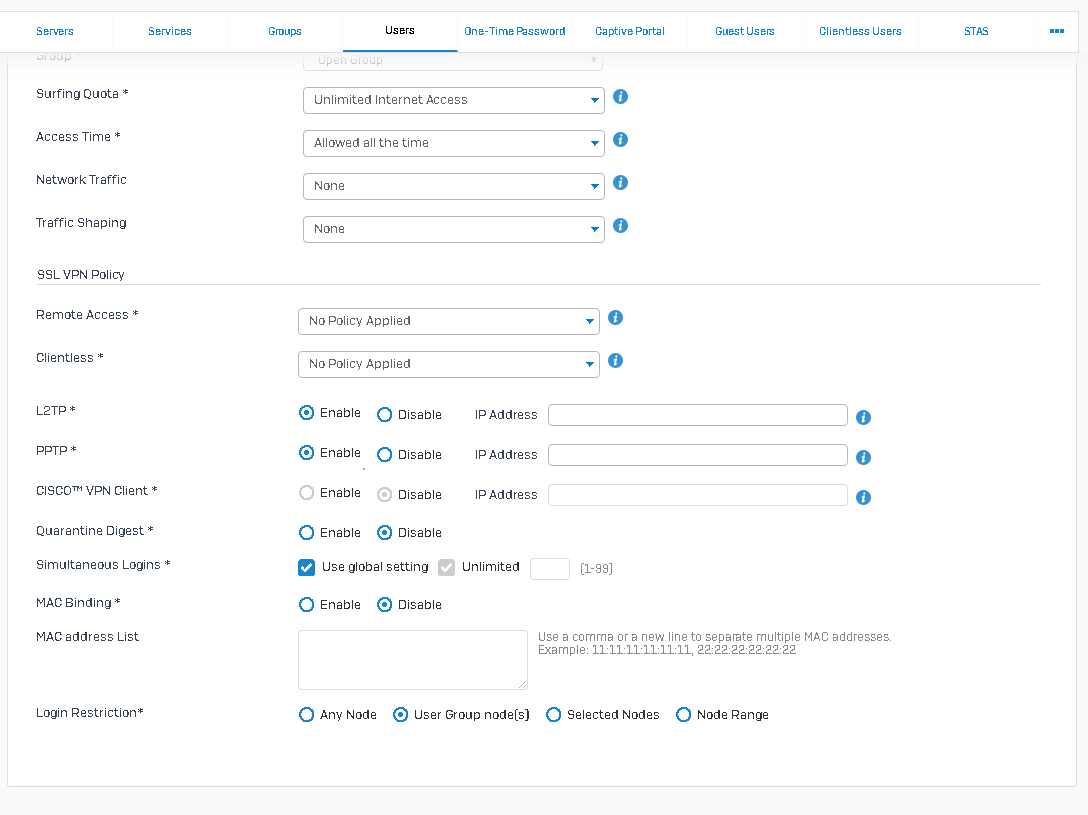Click inside the MAC address List text area
Viewport: 1088px width, 815px height.
point(412,659)
